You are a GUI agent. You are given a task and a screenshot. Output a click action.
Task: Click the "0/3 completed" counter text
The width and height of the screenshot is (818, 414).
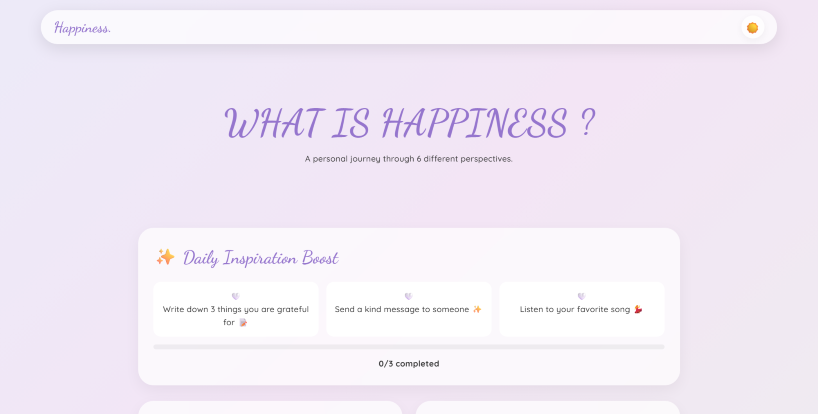click(x=408, y=363)
